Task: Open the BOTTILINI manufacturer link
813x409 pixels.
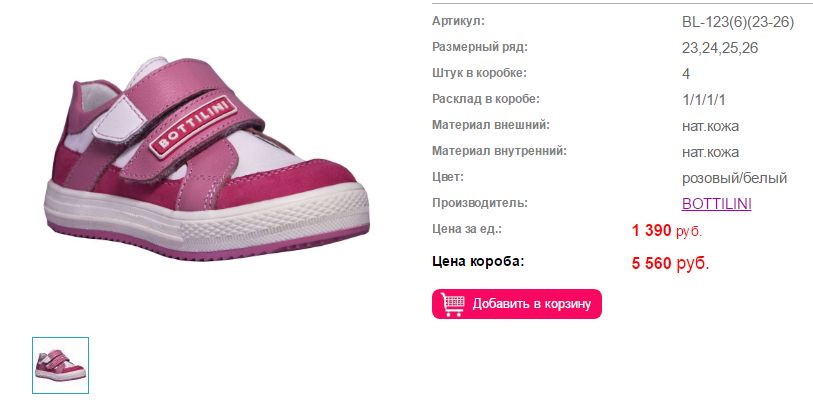Action: (x=717, y=204)
